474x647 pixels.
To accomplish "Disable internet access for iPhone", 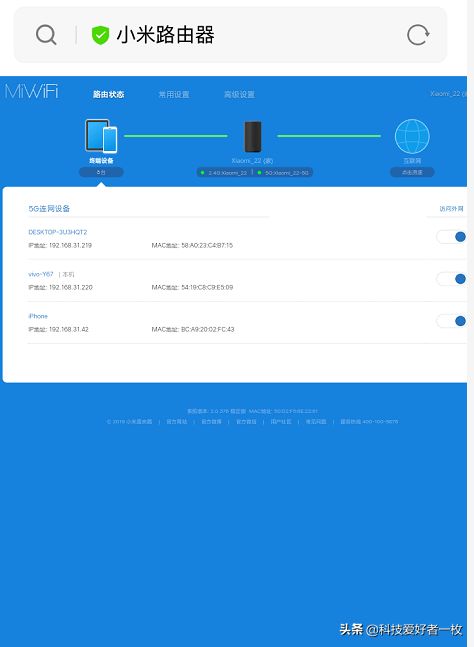I will click(x=451, y=321).
